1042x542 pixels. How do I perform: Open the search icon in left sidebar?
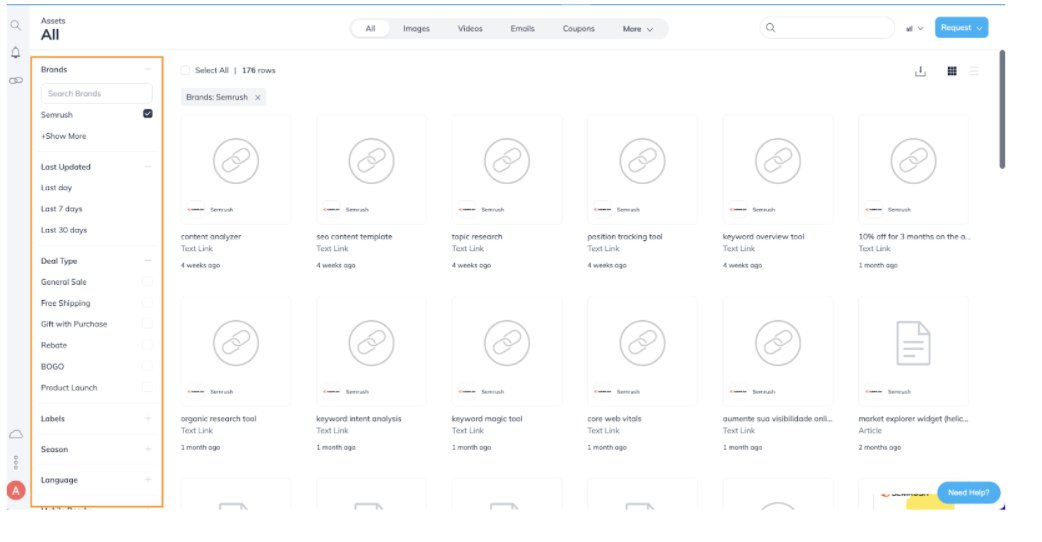click(15, 25)
